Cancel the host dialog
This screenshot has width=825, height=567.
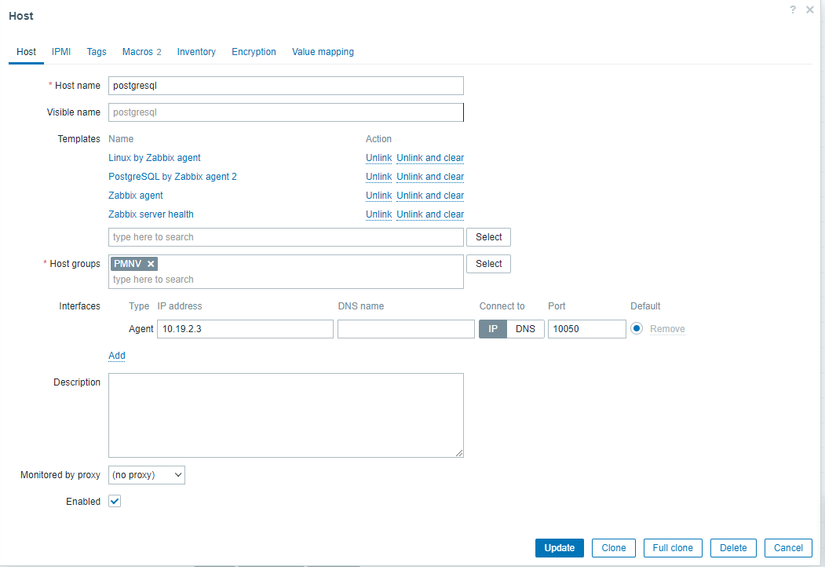pos(788,548)
